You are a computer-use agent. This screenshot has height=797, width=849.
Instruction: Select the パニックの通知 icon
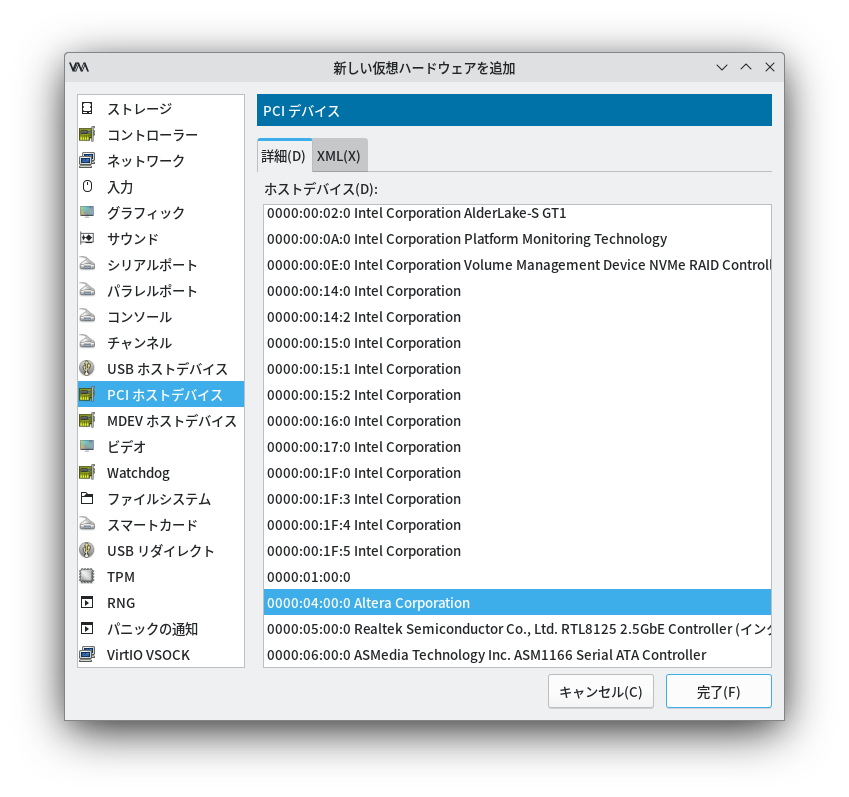click(x=87, y=628)
